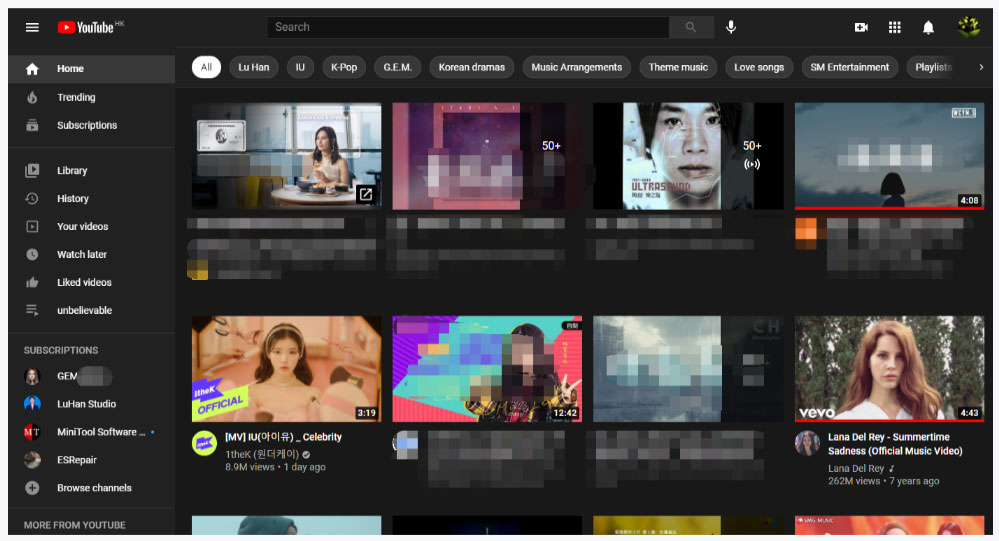Open Trending in the sidebar
Image resolution: width=999 pixels, height=541 pixels.
92,97
